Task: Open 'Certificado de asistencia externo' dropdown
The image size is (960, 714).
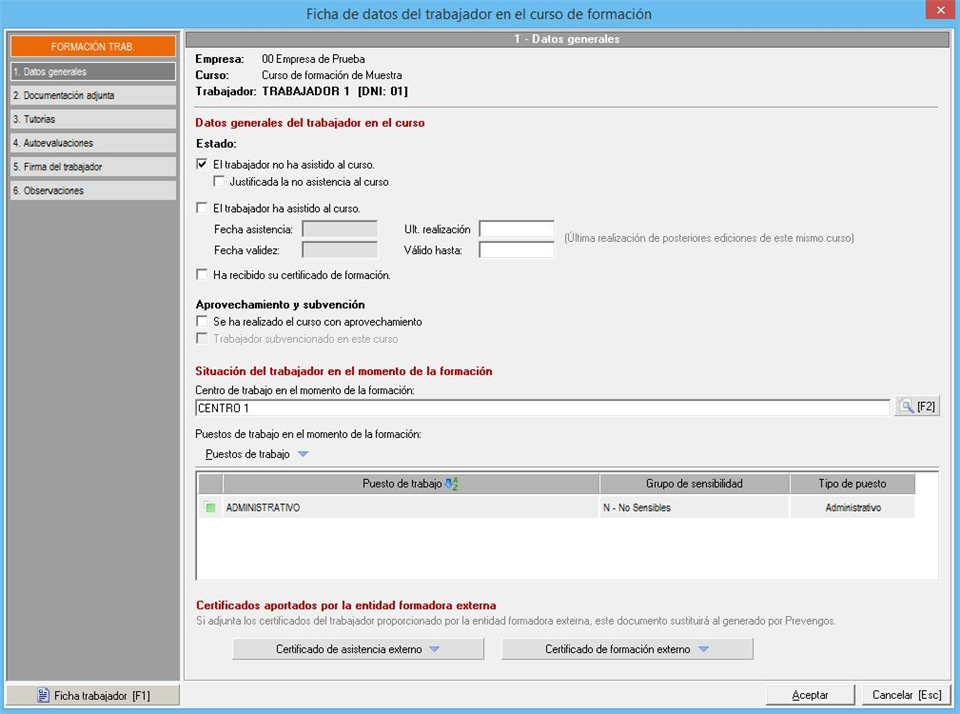Action: (358, 649)
